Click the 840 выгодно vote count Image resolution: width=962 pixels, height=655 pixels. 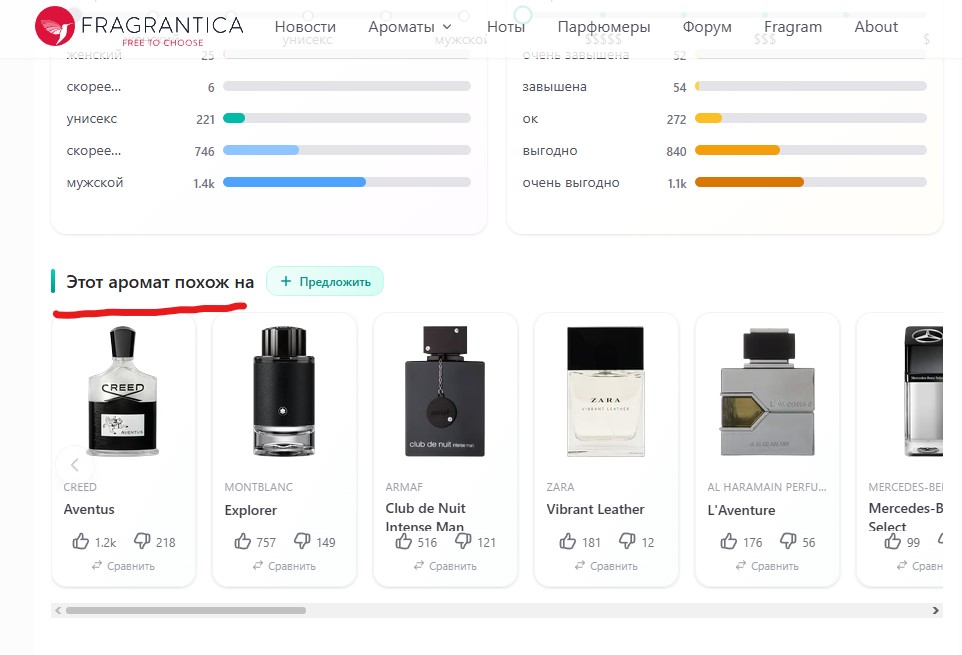[676, 151]
